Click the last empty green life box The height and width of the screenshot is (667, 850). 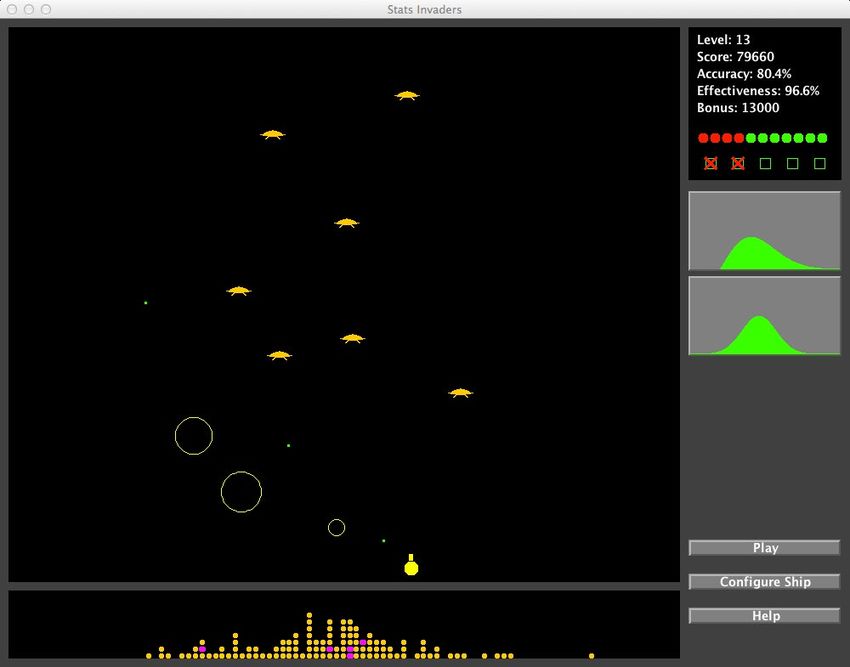point(820,163)
